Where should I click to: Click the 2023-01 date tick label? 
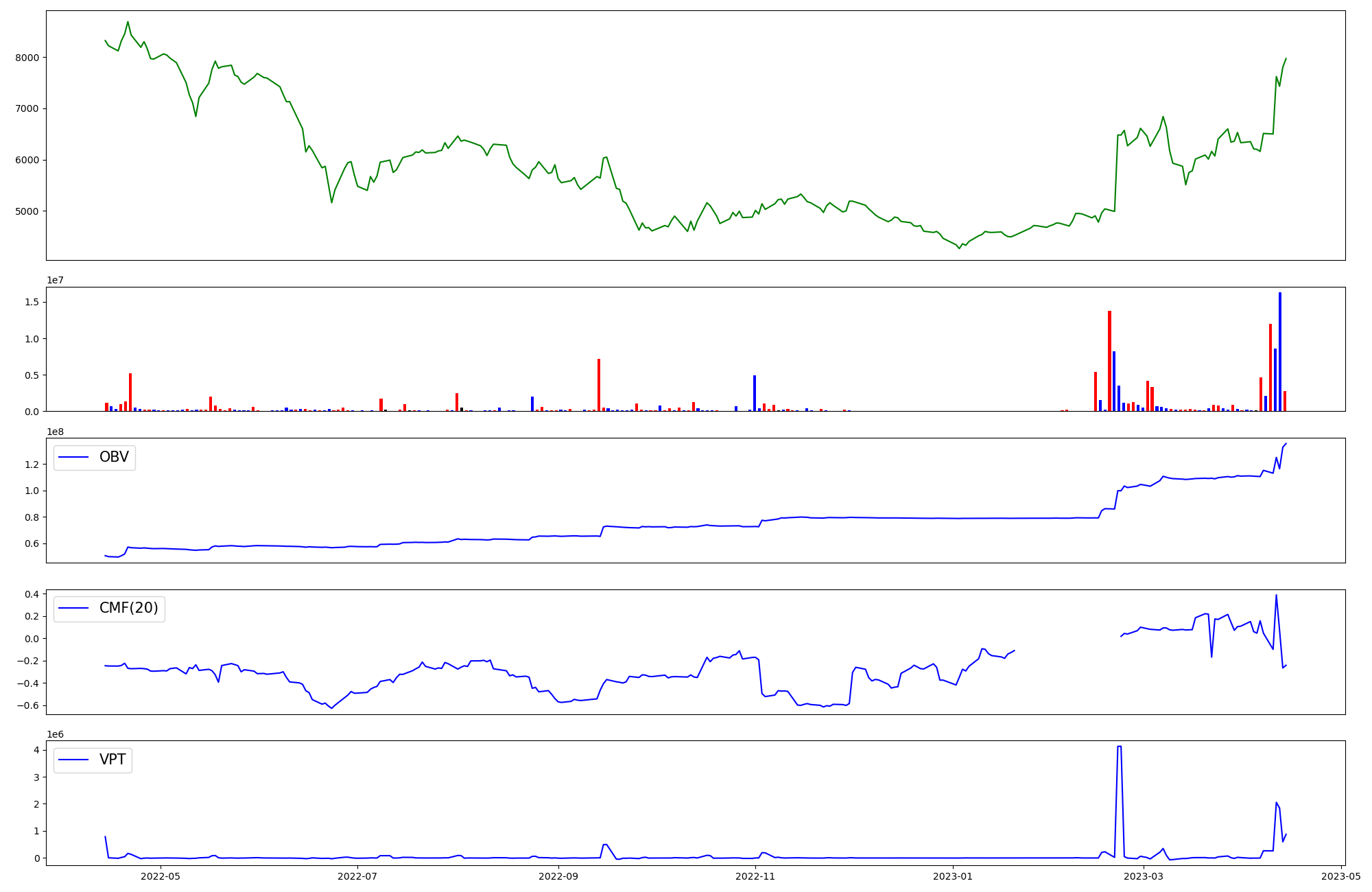(x=953, y=876)
